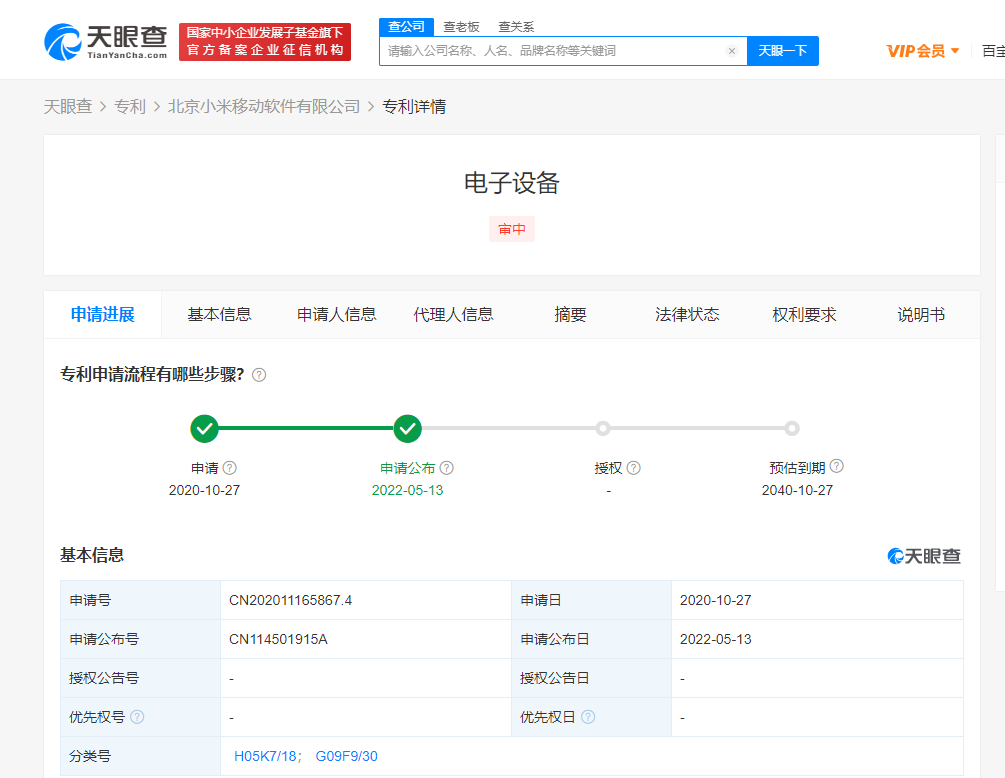Select the 查关系 search tab
1005x778 pixels.
click(516, 27)
